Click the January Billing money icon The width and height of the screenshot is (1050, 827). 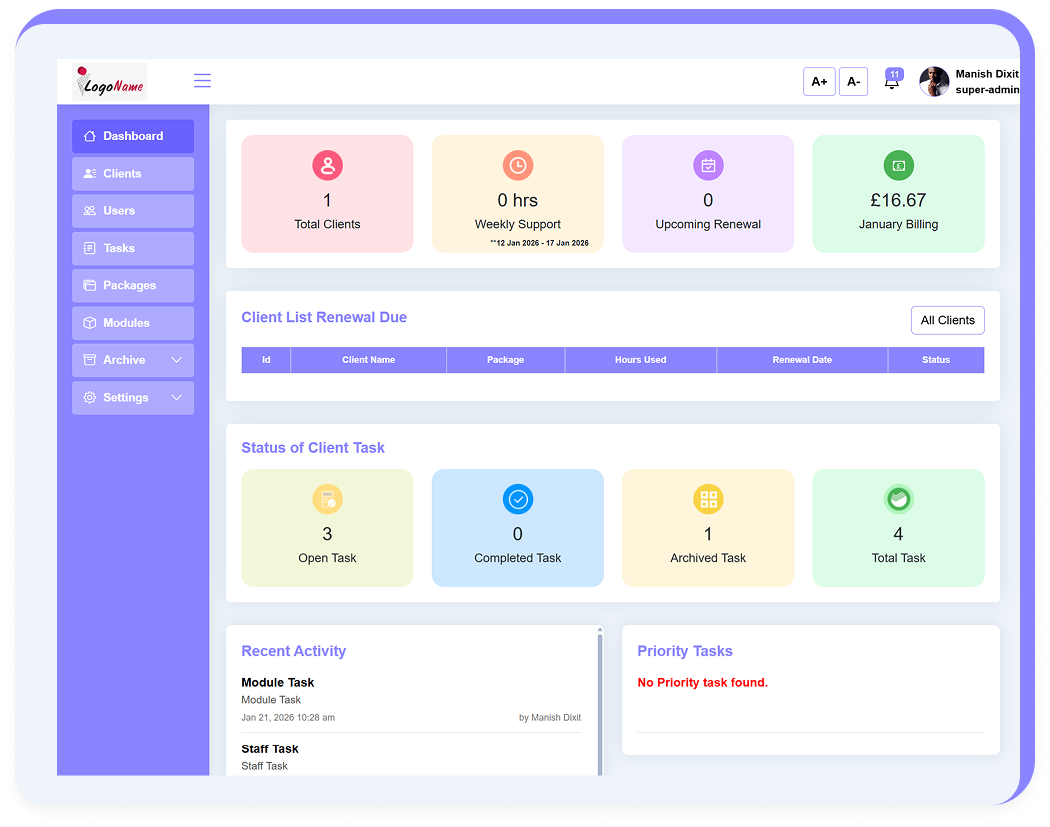coord(898,165)
